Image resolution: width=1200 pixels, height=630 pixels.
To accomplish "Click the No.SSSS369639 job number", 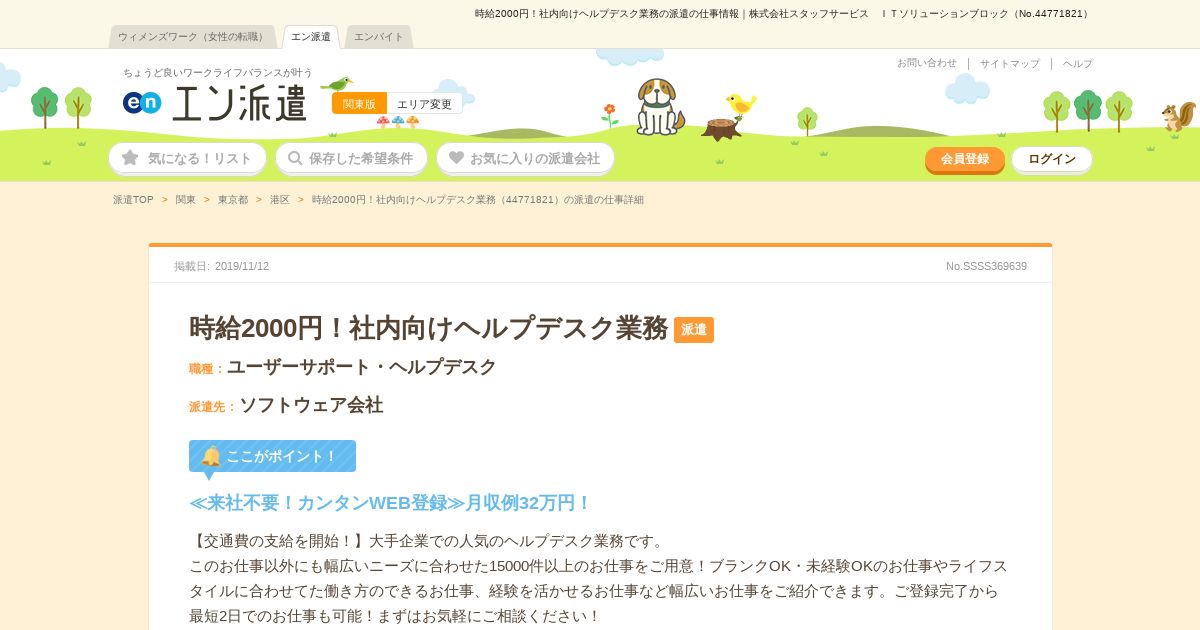I will coord(986,266).
